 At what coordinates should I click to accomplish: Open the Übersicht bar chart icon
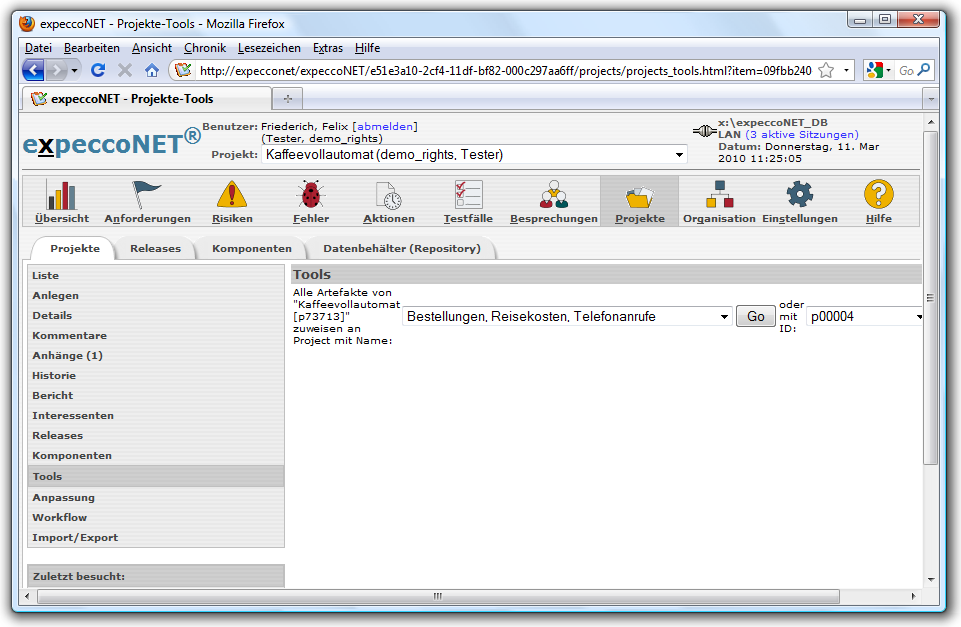click(62, 195)
